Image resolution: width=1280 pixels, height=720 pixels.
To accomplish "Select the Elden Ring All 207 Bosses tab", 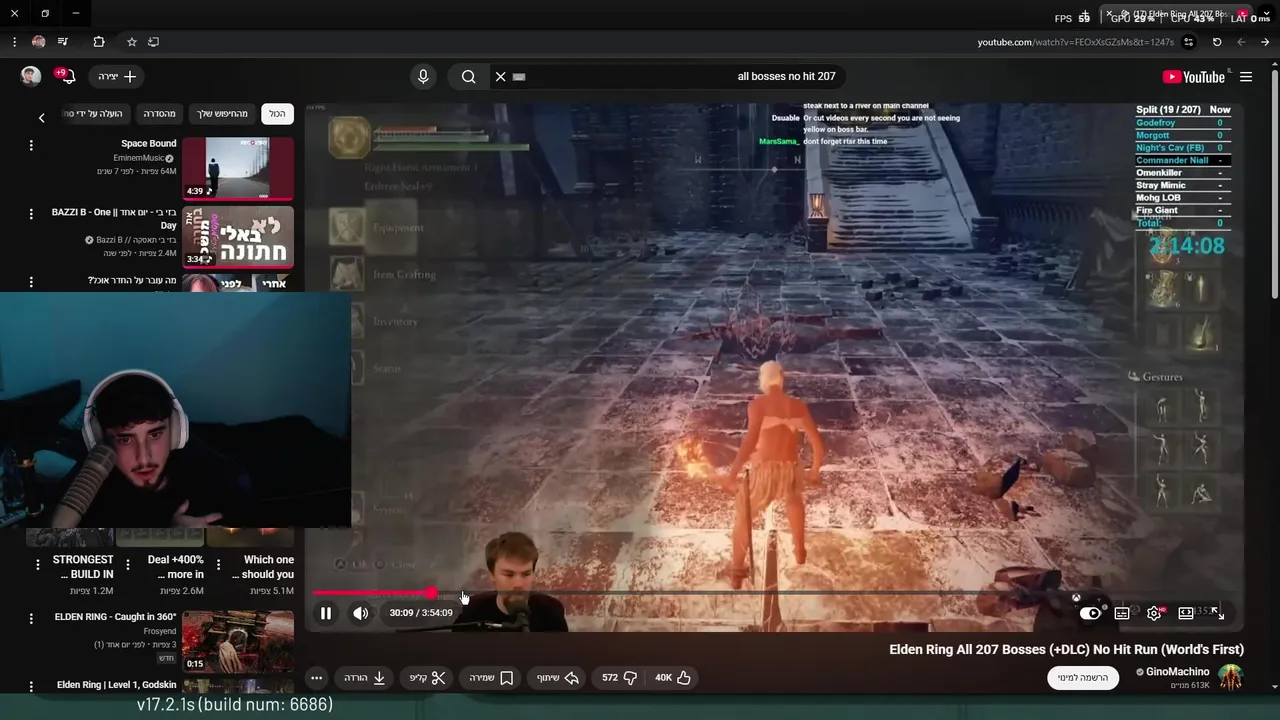I will [x=1176, y=14].
